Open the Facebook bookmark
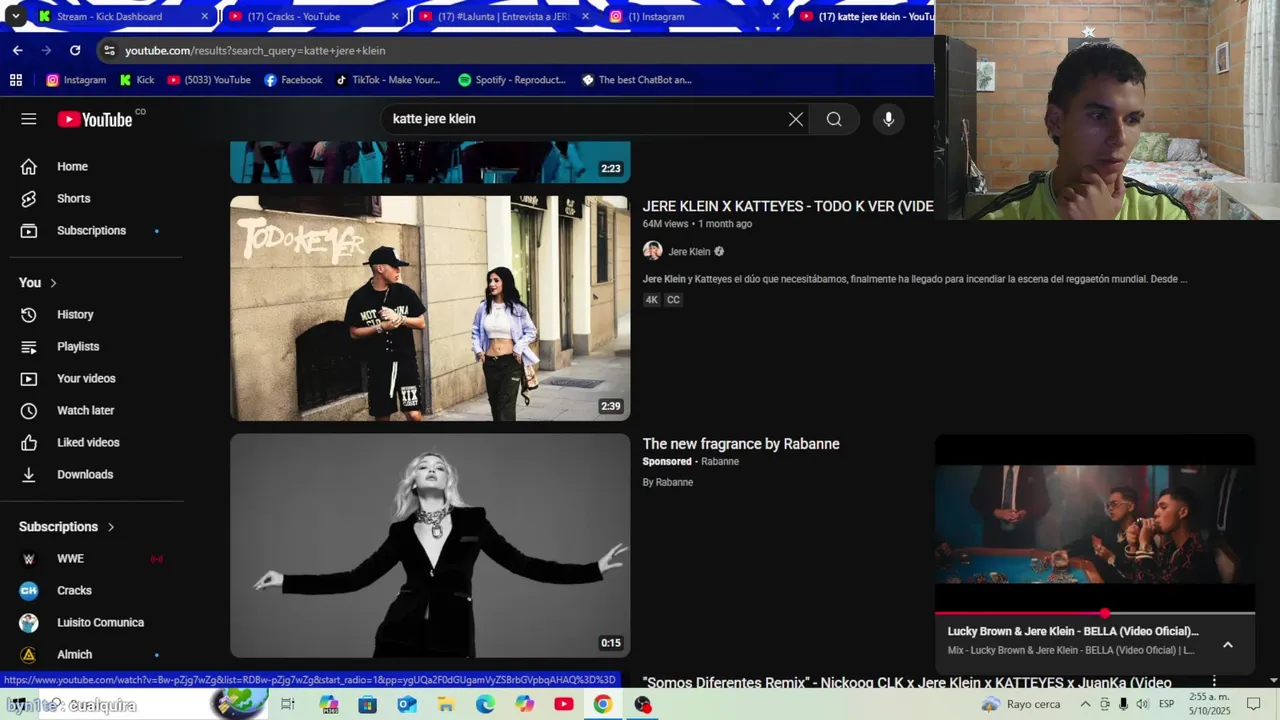Screen dimensions: 1280x720 [293, 80]
